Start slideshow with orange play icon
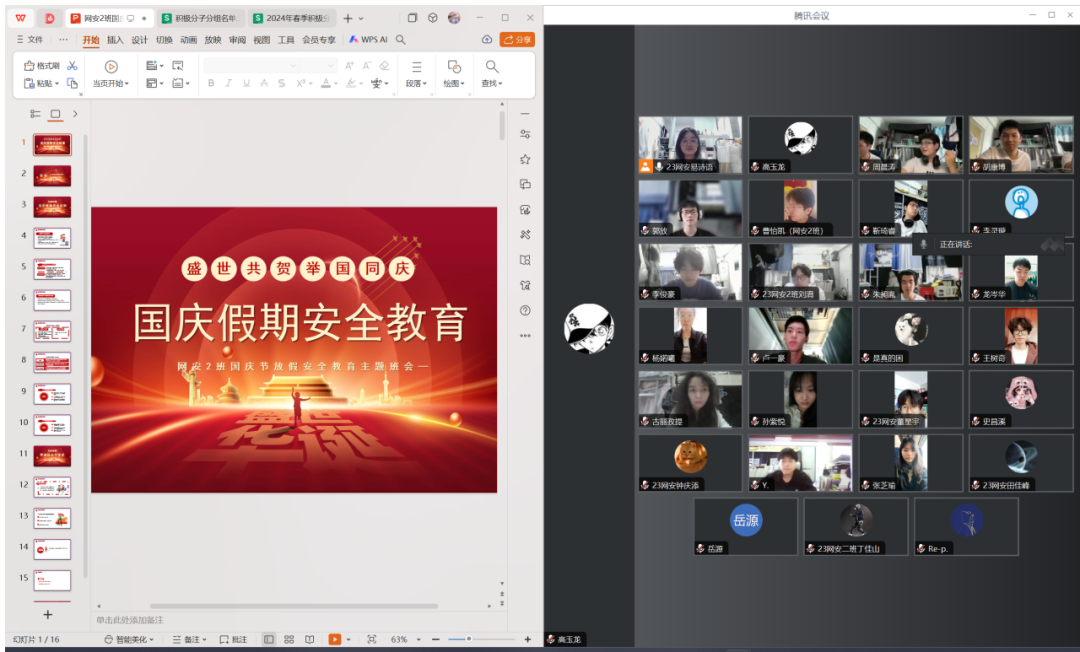Screen dimensions: 1080x652 pos(334,639)
